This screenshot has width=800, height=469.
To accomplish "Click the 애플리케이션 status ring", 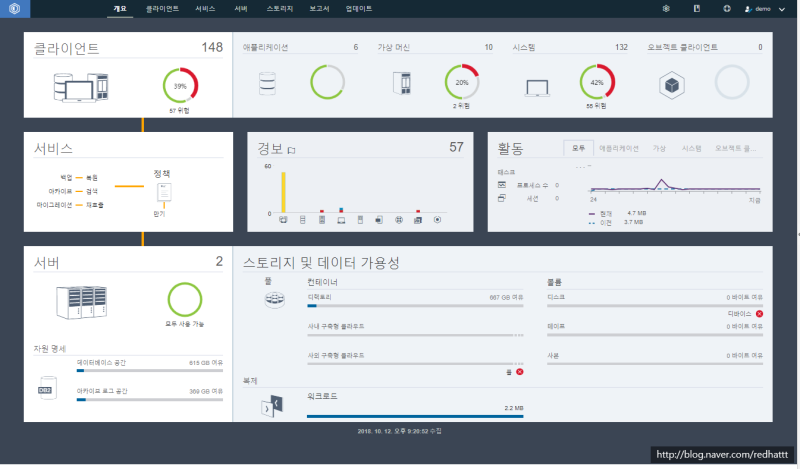I will click(x=327, y=82).
